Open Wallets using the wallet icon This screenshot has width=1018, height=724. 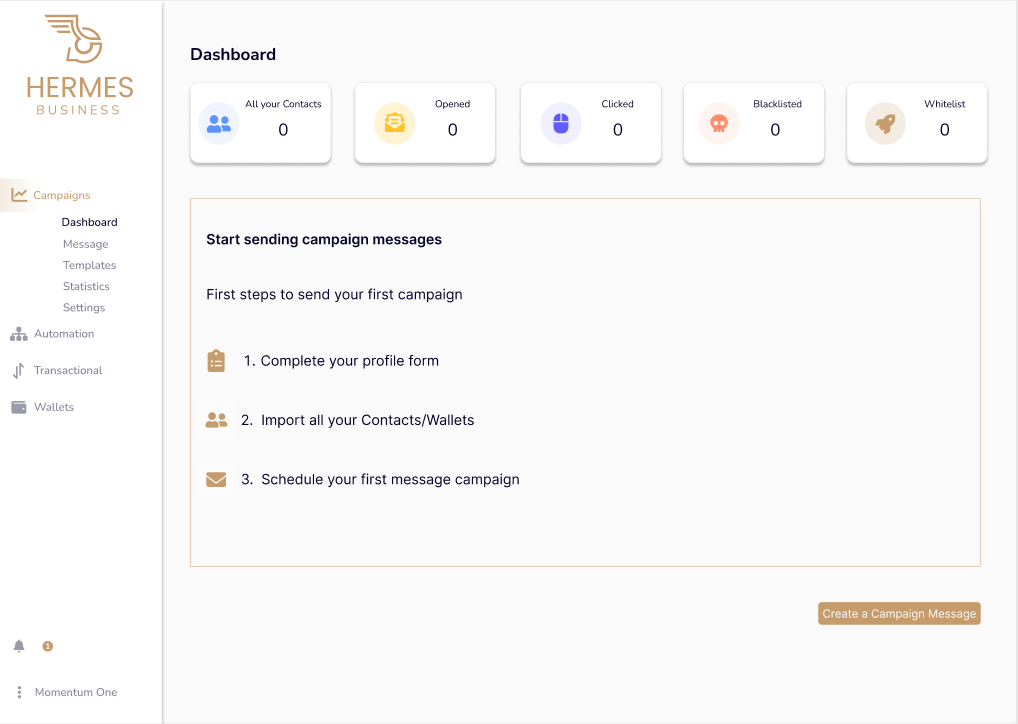tap(18, 406)
